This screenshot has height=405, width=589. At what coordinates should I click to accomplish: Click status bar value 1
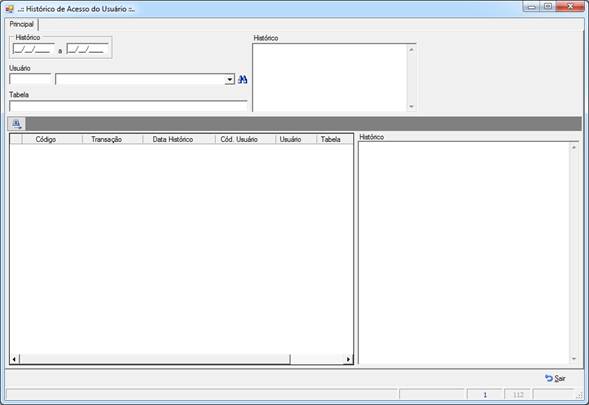tap(485, 394)
